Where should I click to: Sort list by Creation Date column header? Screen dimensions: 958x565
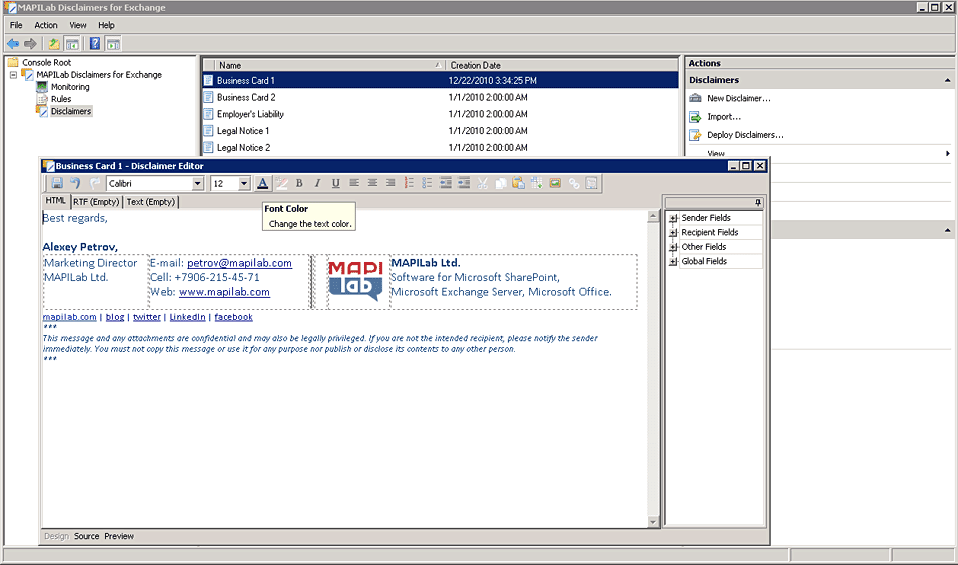pyautogui.click(x=561, y=65)
